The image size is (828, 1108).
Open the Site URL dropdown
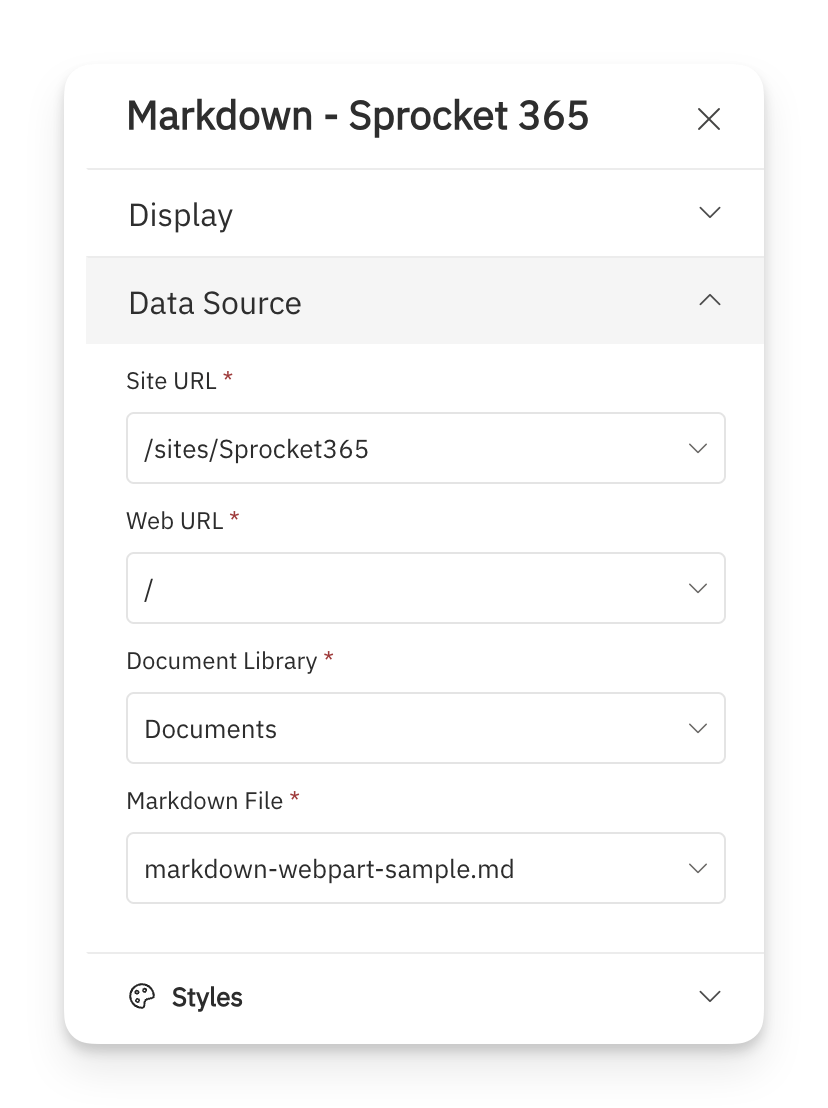click(426, 448)
